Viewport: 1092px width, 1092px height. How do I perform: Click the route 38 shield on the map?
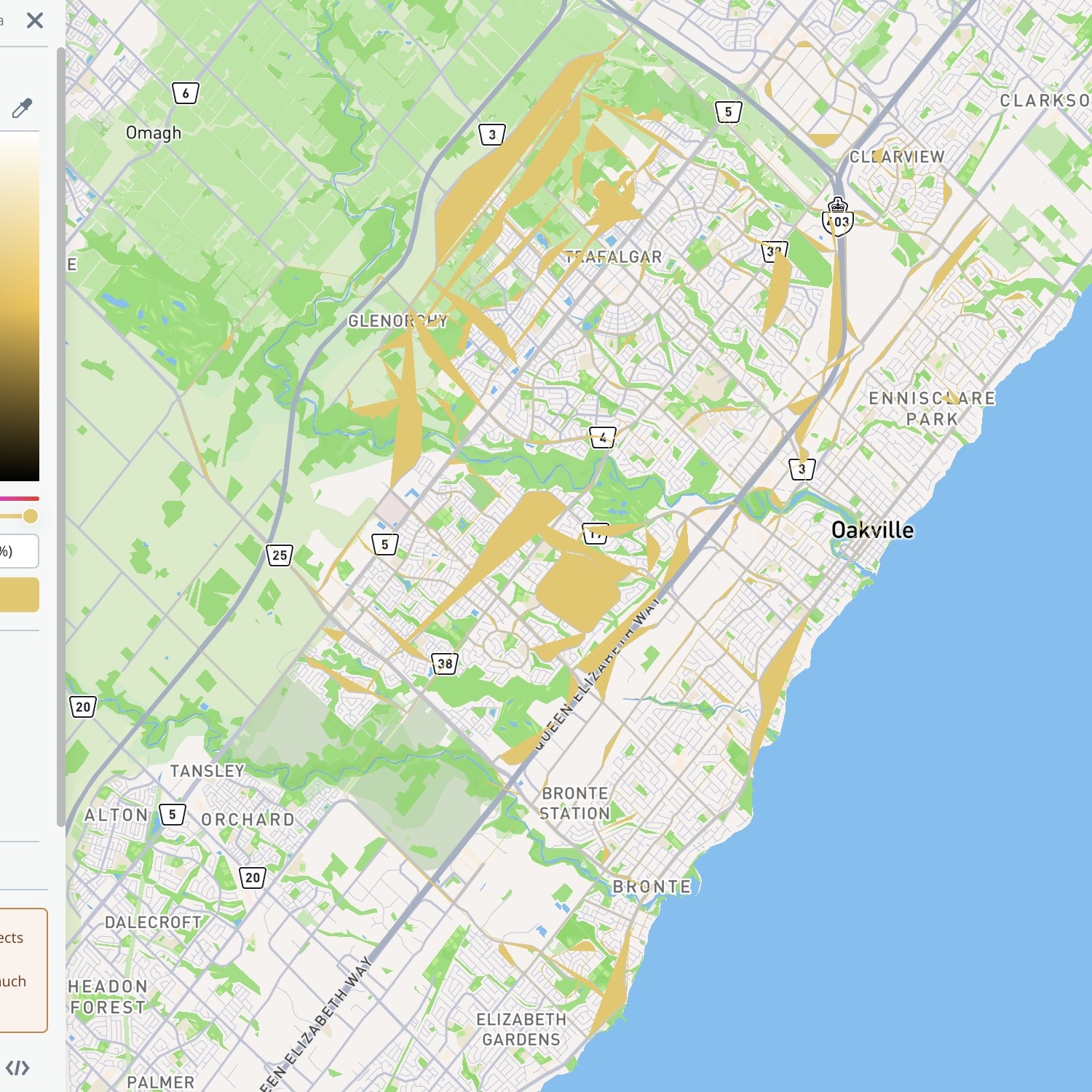(445, 663)
